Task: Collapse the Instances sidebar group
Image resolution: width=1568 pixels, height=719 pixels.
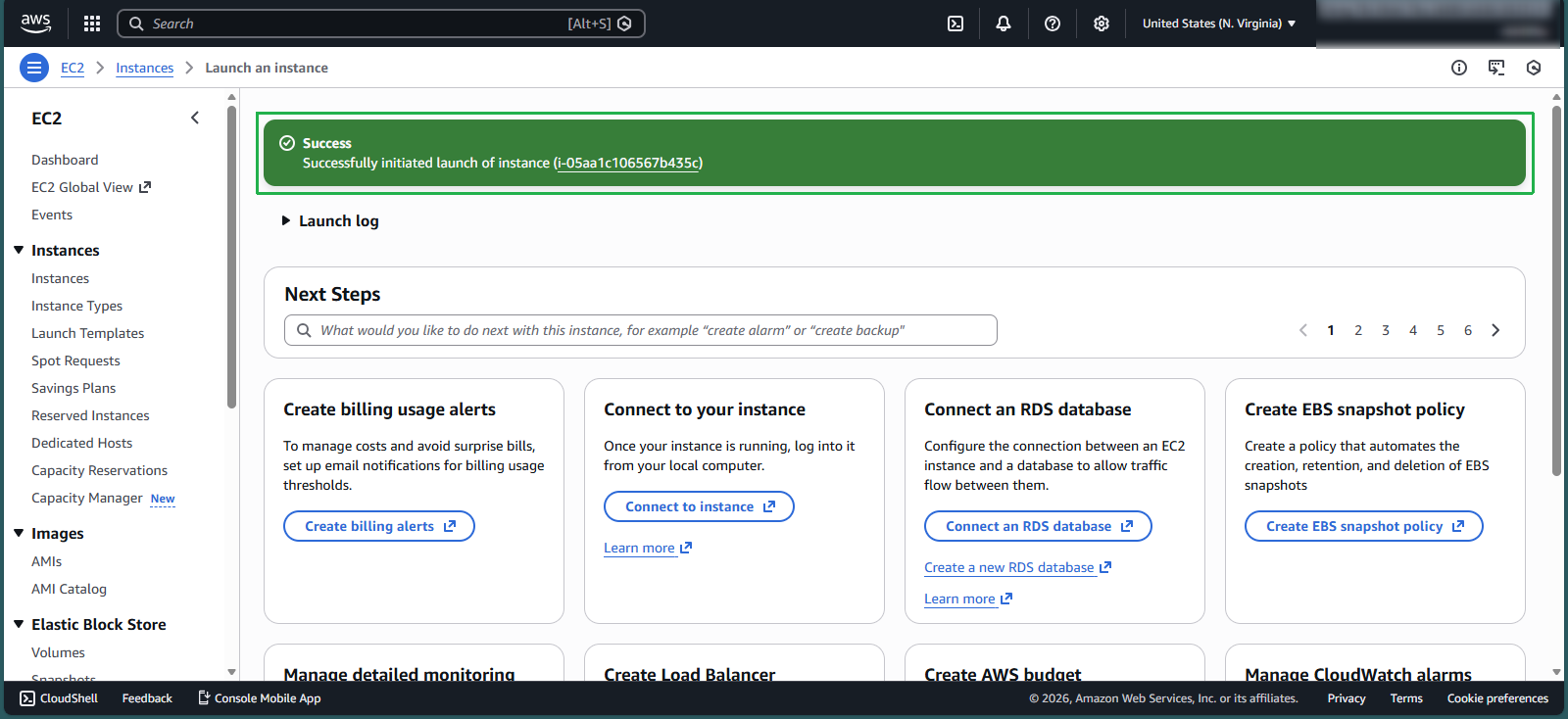Action: point(19,250)
